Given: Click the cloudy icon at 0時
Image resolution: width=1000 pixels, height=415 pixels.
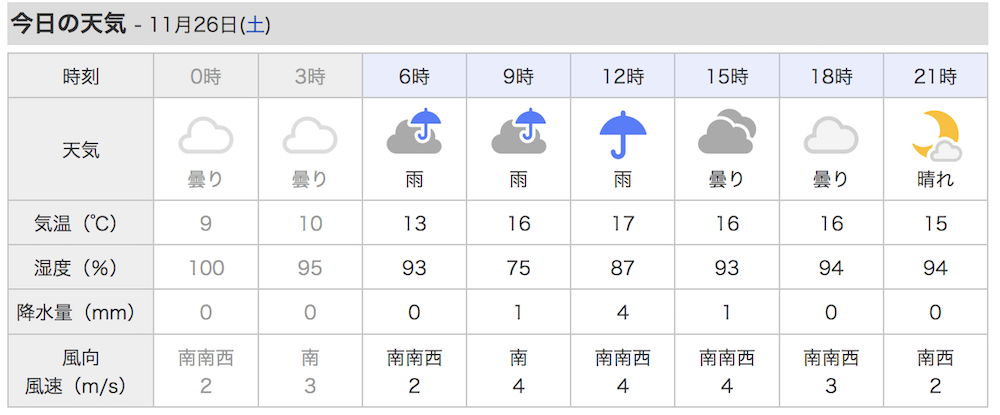Looking at the screenshot, I should (205, 135).
